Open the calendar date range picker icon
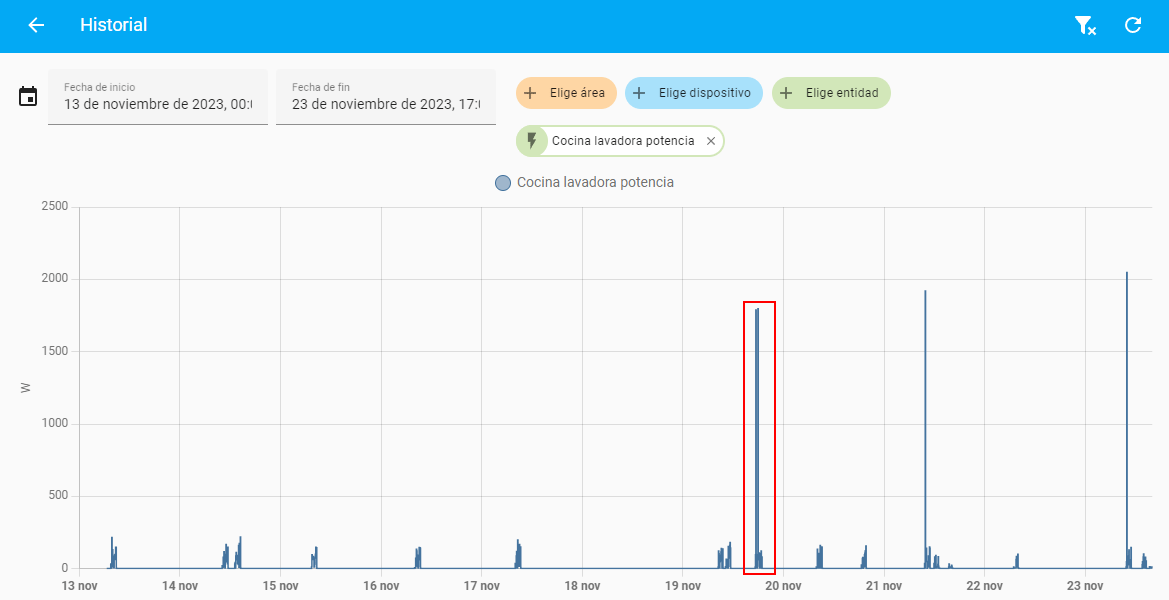This screenshot has width=1169, height=600. (28, 97)
